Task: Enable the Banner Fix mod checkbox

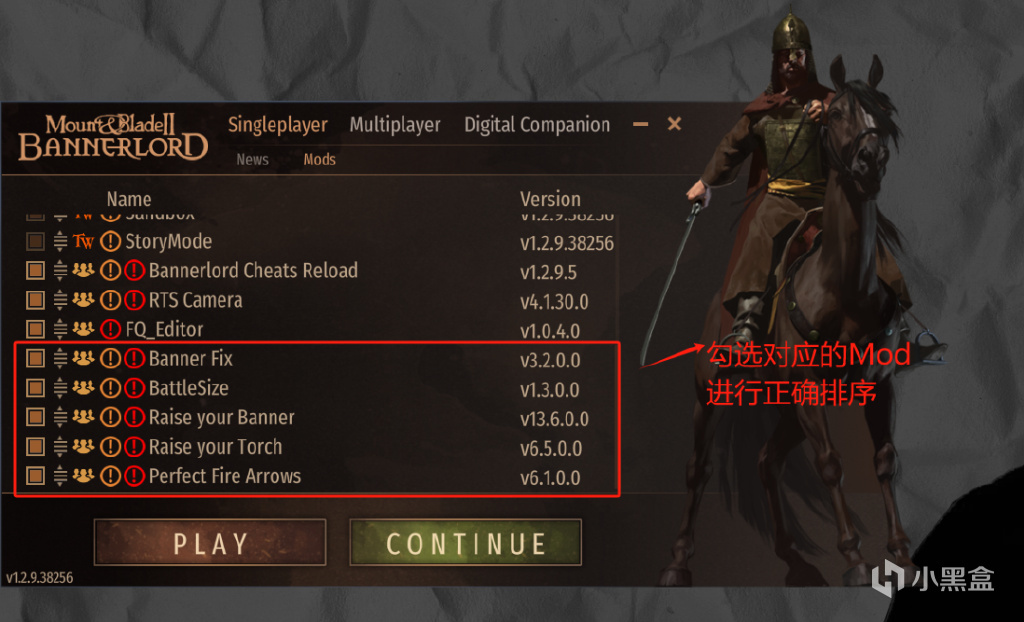Action: click(x=35, y=359)
